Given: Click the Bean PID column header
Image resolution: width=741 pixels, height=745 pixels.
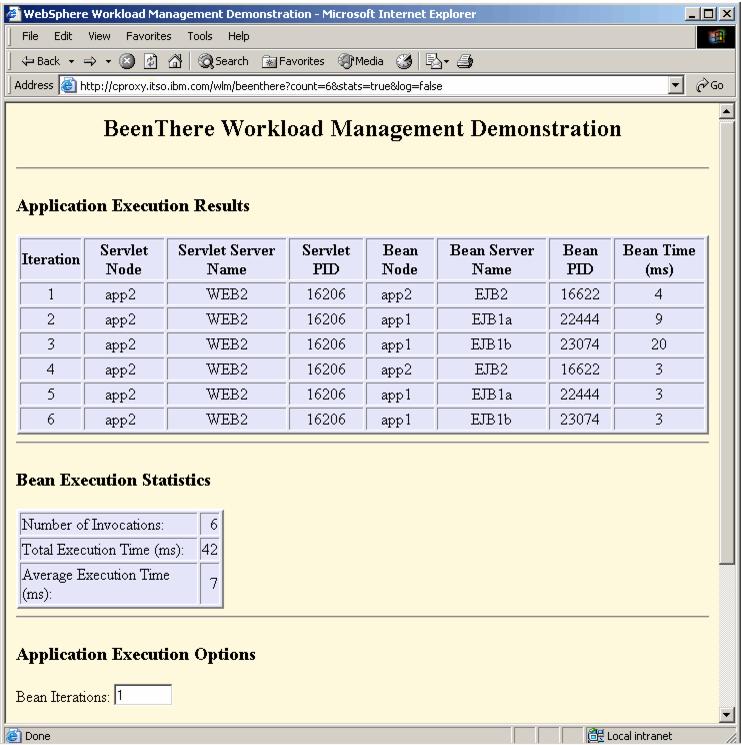Looking at the screenshot, I should (x=580, y=259).
